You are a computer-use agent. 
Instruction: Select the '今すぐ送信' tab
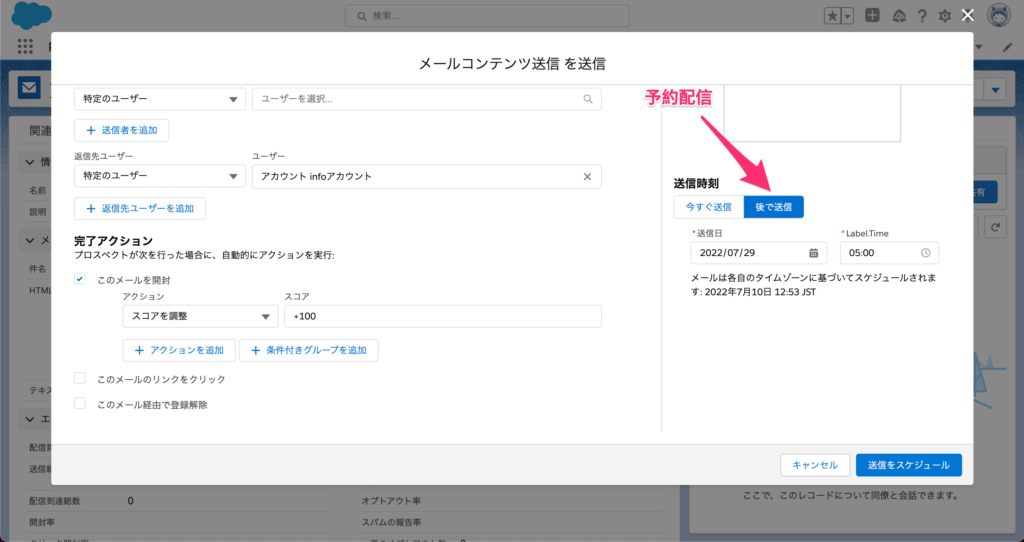pyautogui.click(x=708, y=206)
